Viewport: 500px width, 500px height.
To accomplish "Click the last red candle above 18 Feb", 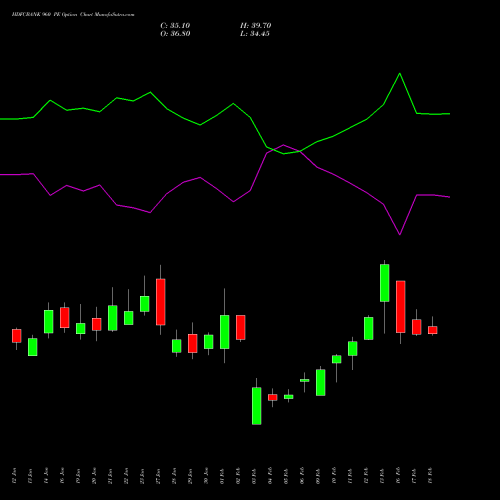I will point(433,330).
